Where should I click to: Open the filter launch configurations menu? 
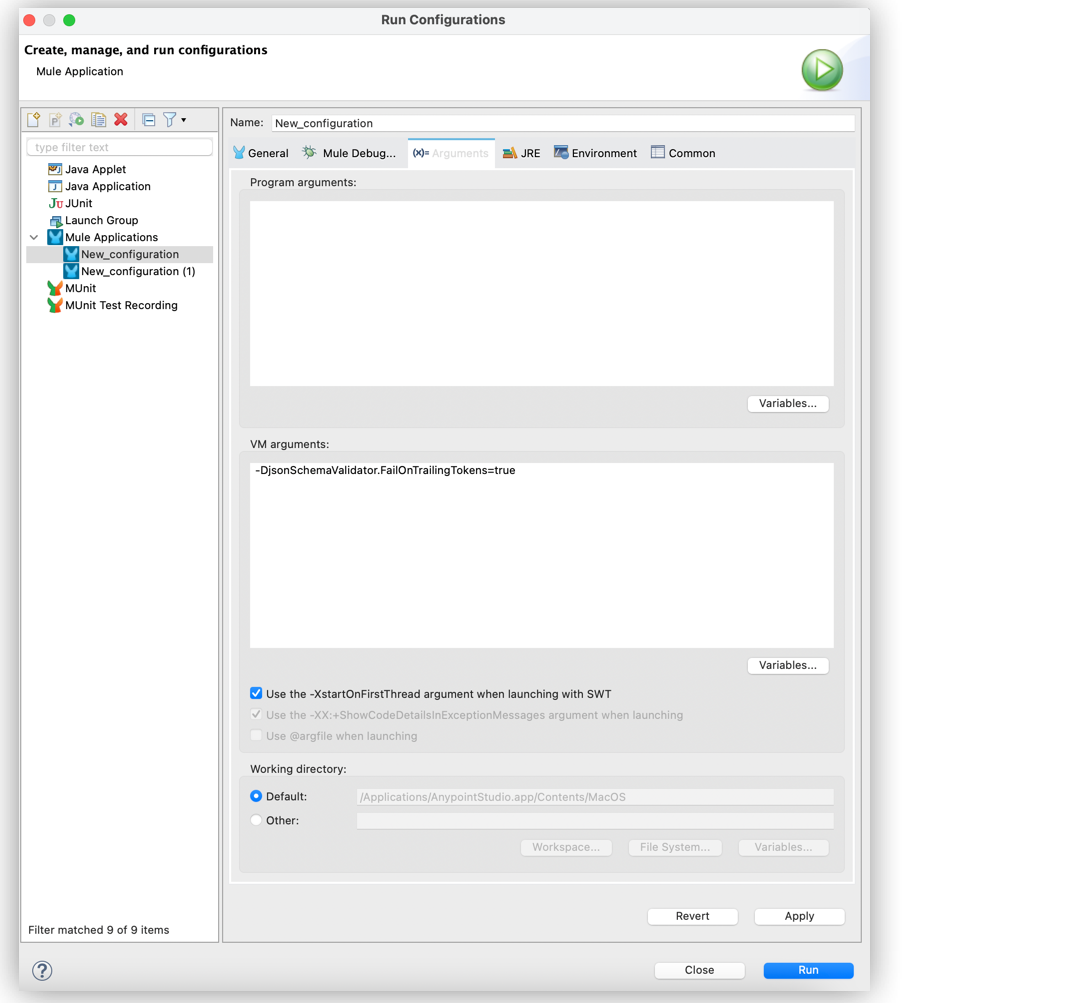pos(174,120)
